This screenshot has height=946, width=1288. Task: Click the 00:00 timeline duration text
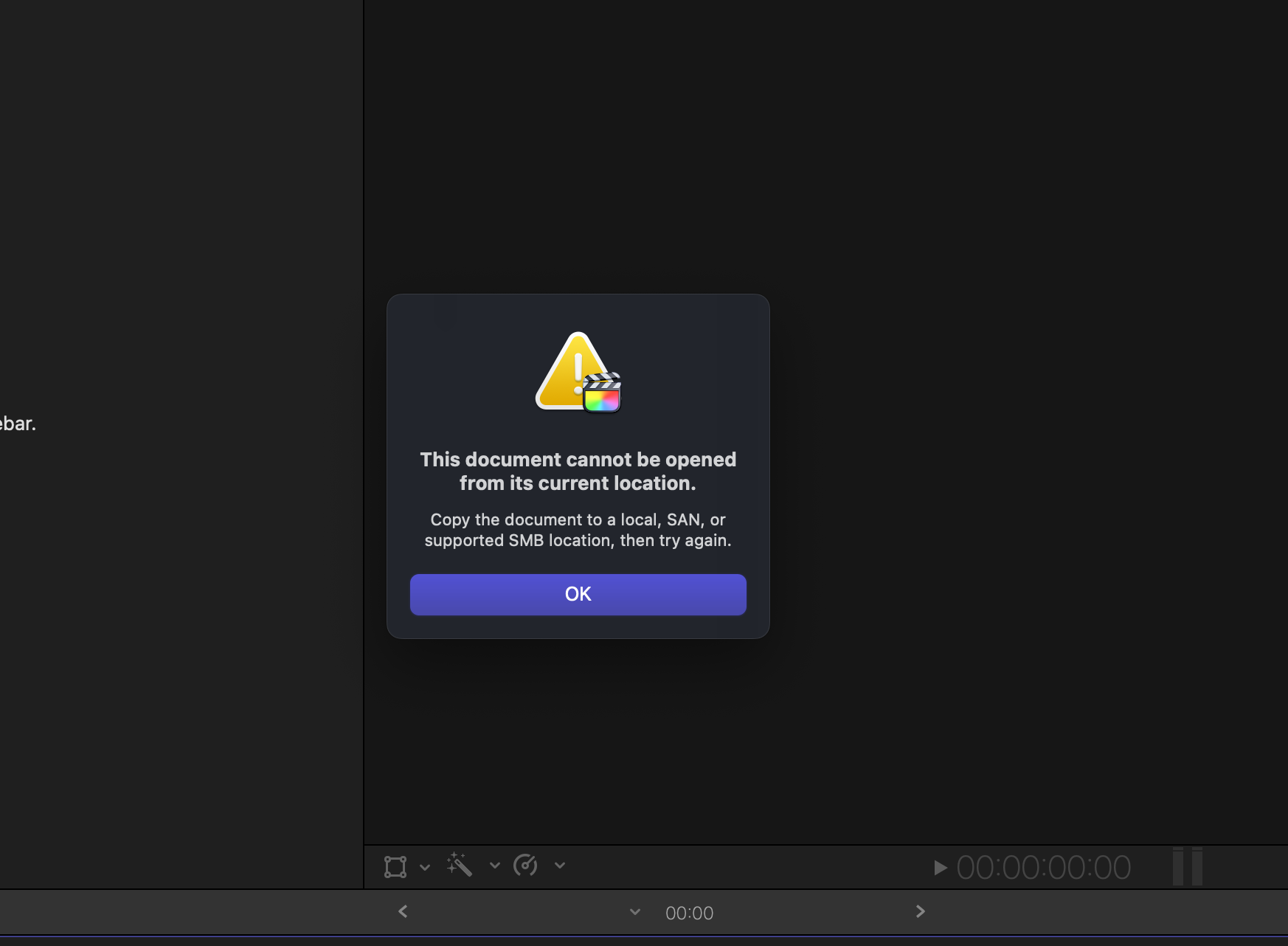(690, 914)
